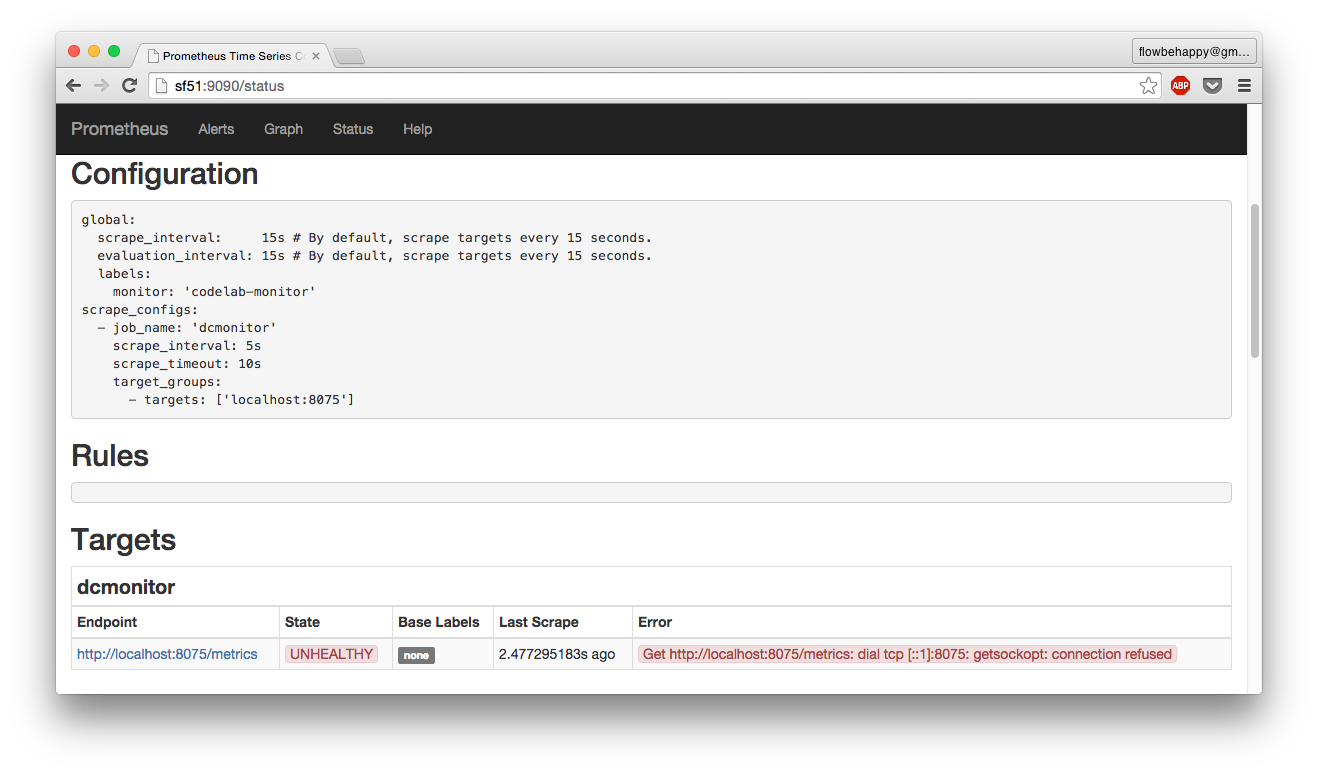Click the Configuration heading
Image resolution: width=1318 pixels, height=774 pixels.
[165, 174]
